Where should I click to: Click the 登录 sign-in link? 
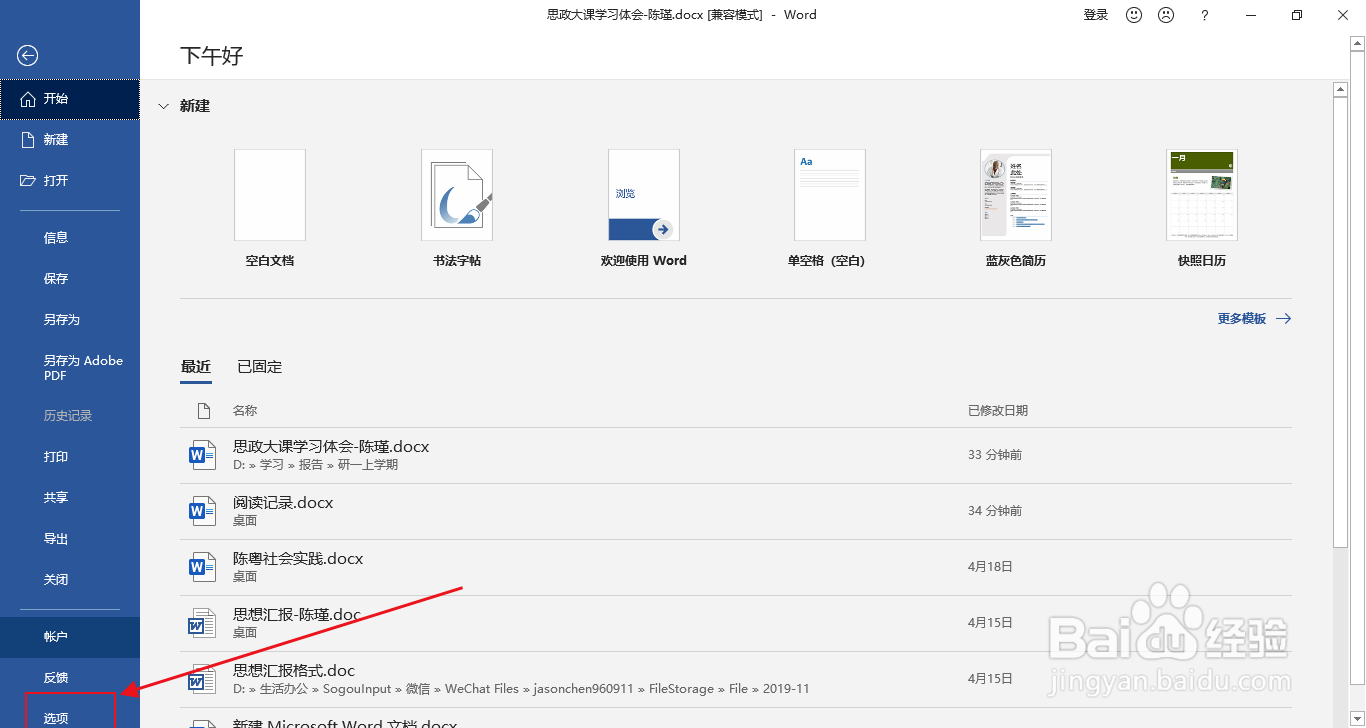(1096, 15)
